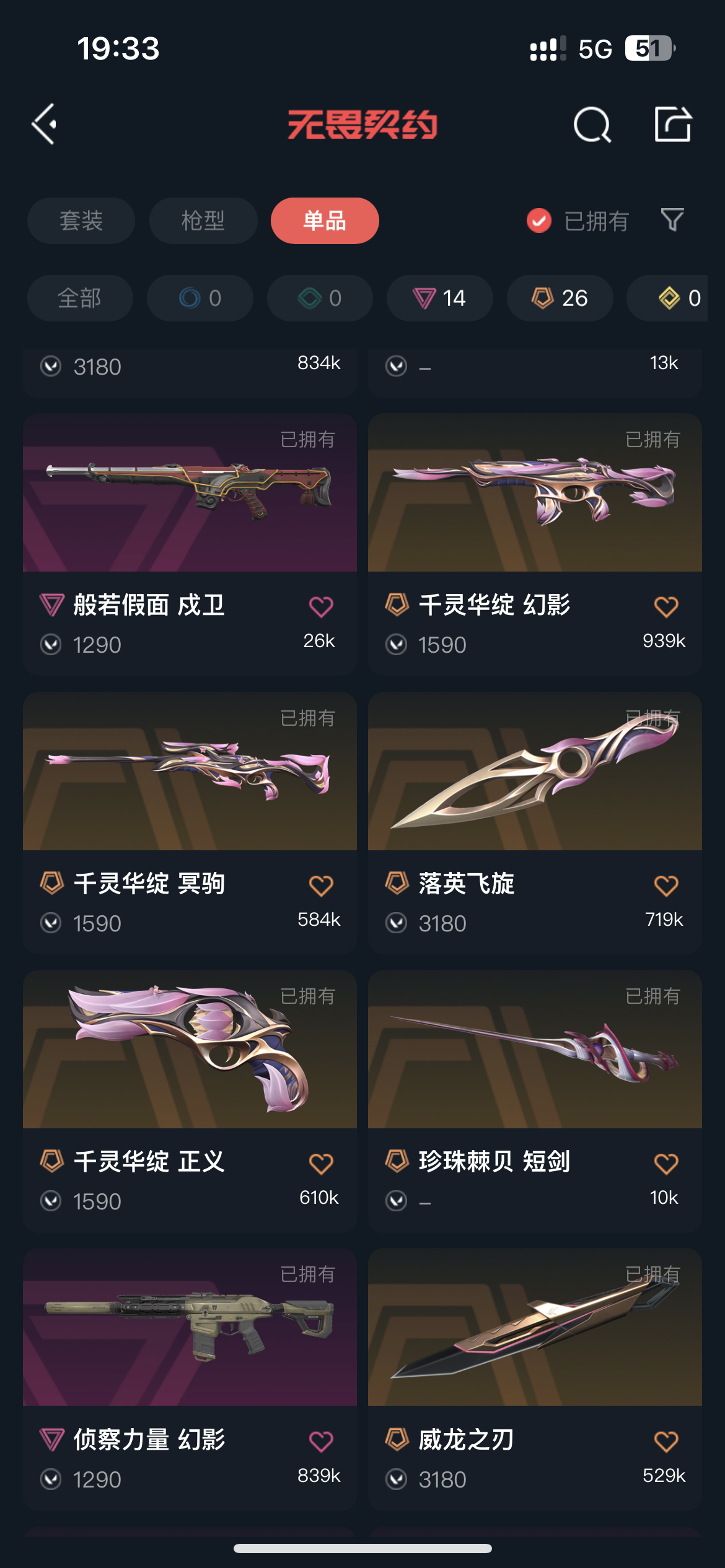Tap the back arrow icon
The image size is (725, 1568).
point(45,124)
